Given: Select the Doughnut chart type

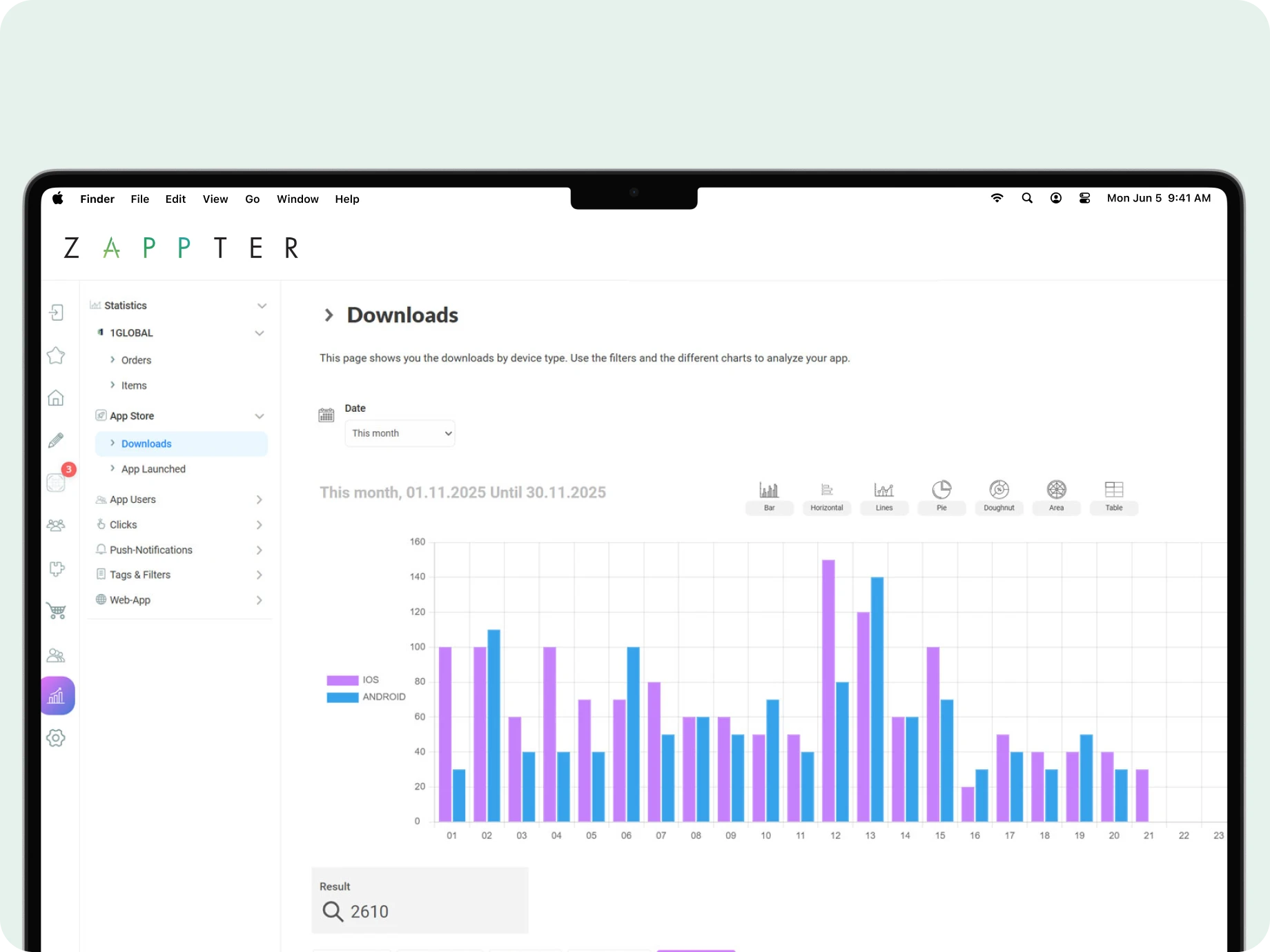Looking at the screenshot, I should point(999,496).
